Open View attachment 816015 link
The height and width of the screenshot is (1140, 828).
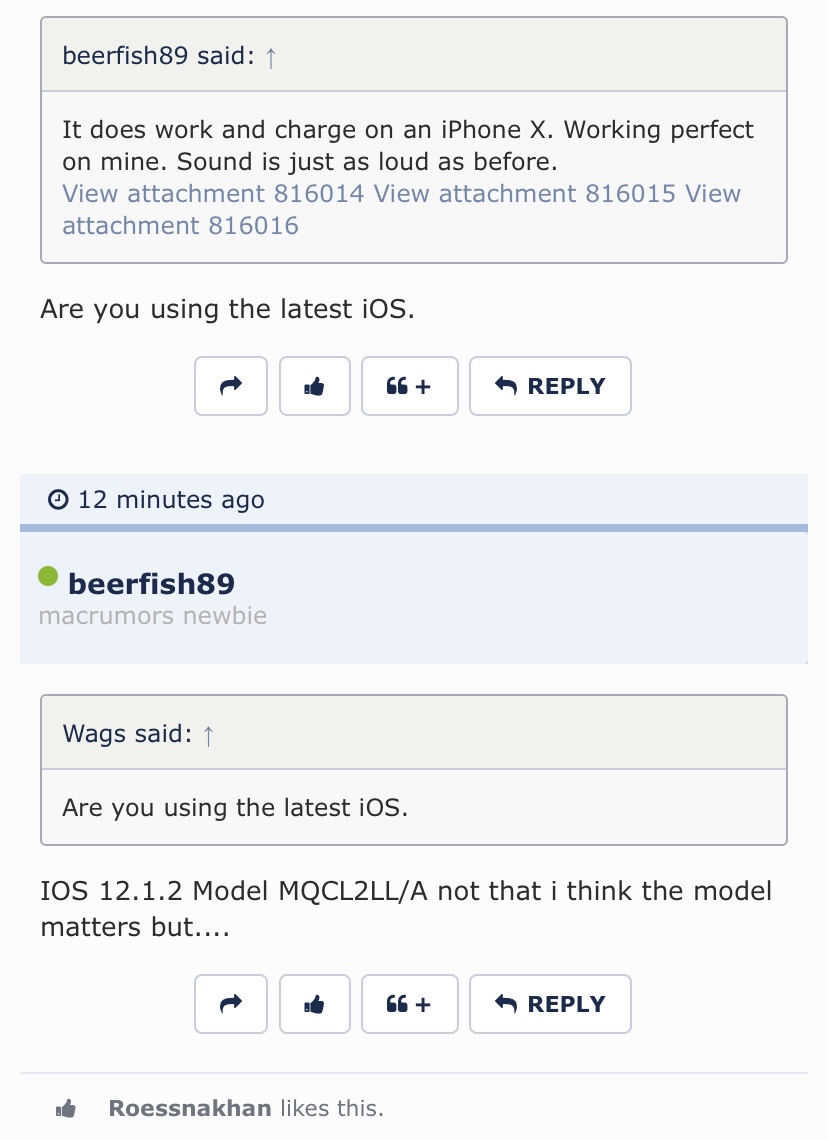524,193
